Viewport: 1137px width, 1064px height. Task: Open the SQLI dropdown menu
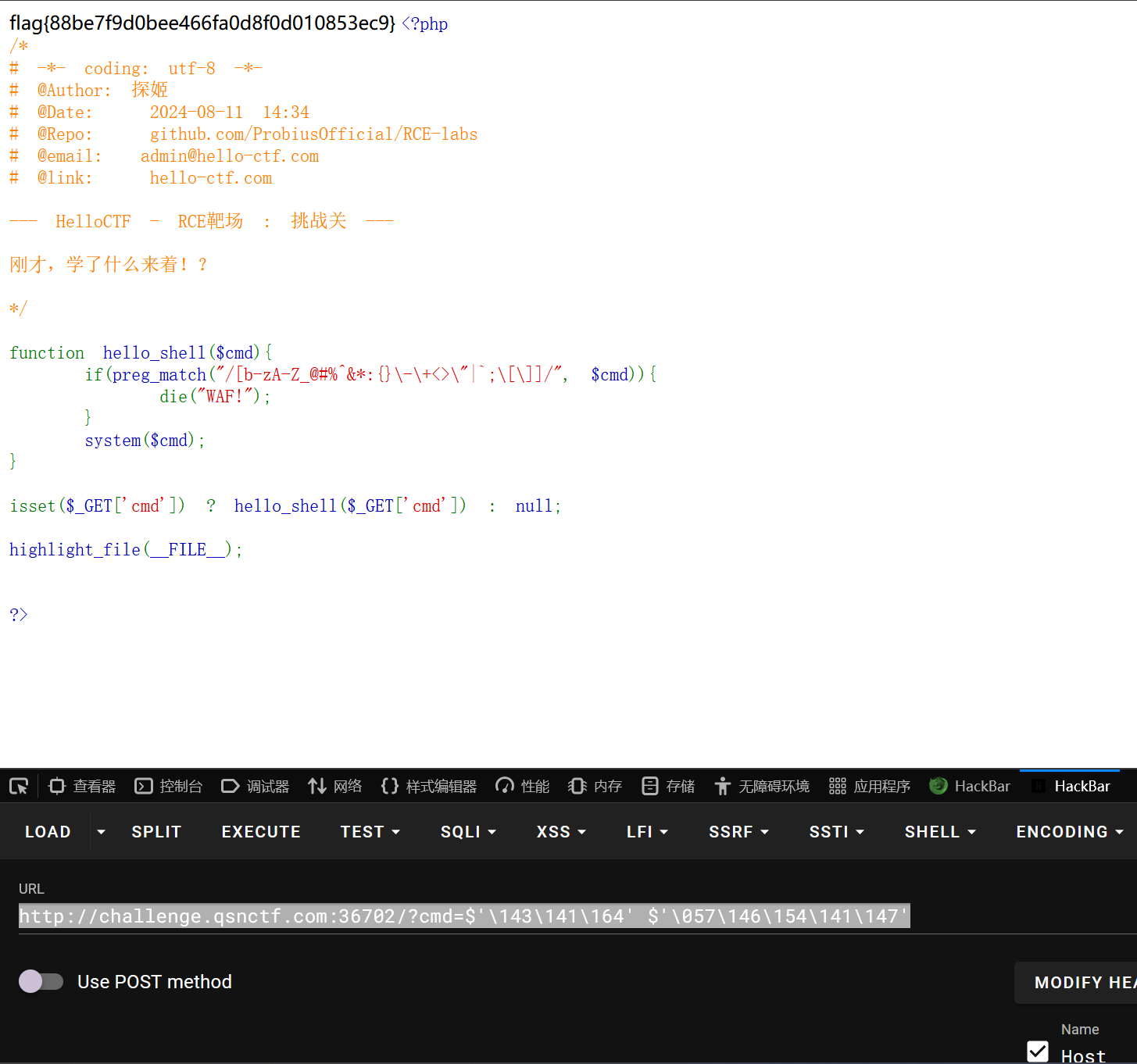468,832
